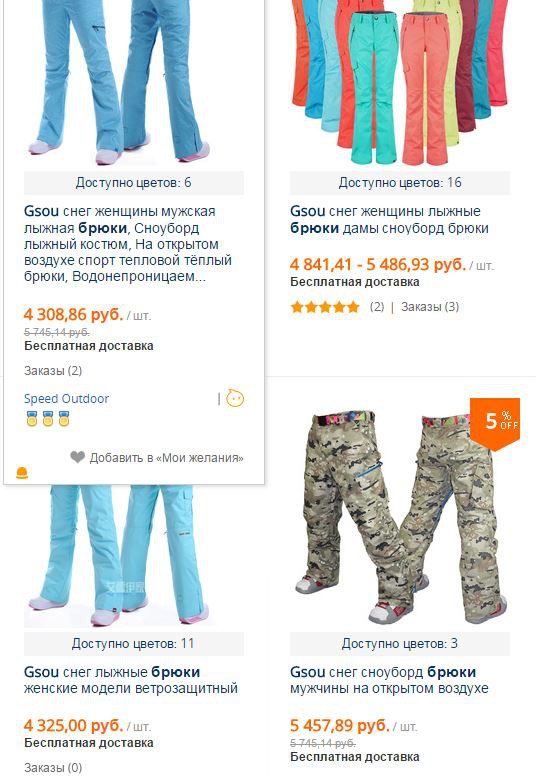Screen dimensions: 536x777
Task: Open Gsou мужчины сноуборд брюки title
Action: [389, 680]
